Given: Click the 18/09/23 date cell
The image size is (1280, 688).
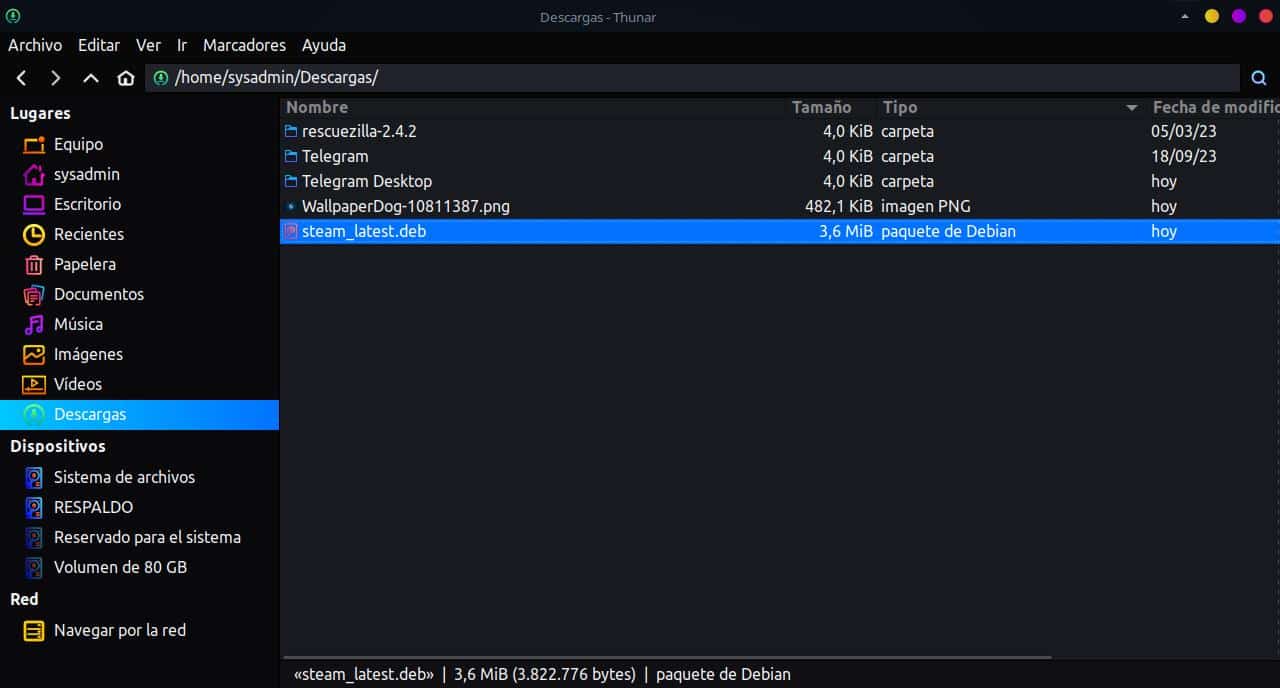Looking at the screenshot, I should click(1184, 156).
